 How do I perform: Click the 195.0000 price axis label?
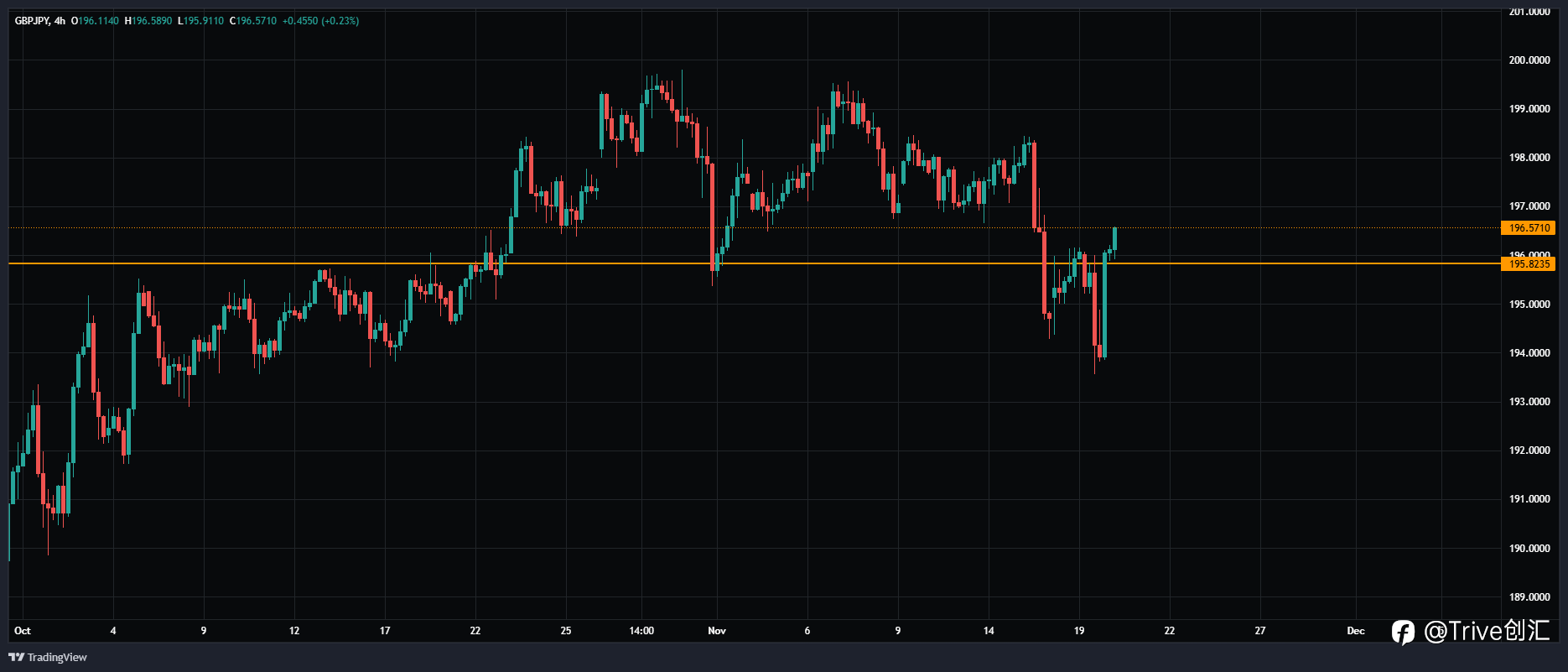tap(1529, 305)
